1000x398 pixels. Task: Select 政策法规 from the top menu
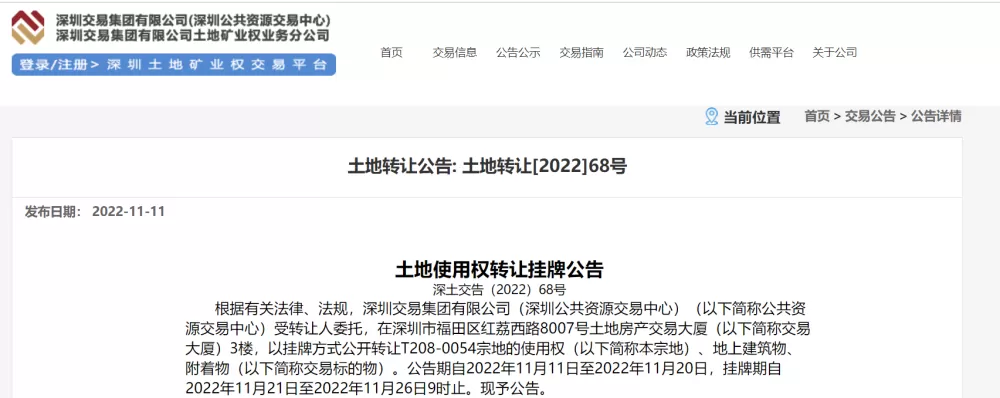pos(708,53)
